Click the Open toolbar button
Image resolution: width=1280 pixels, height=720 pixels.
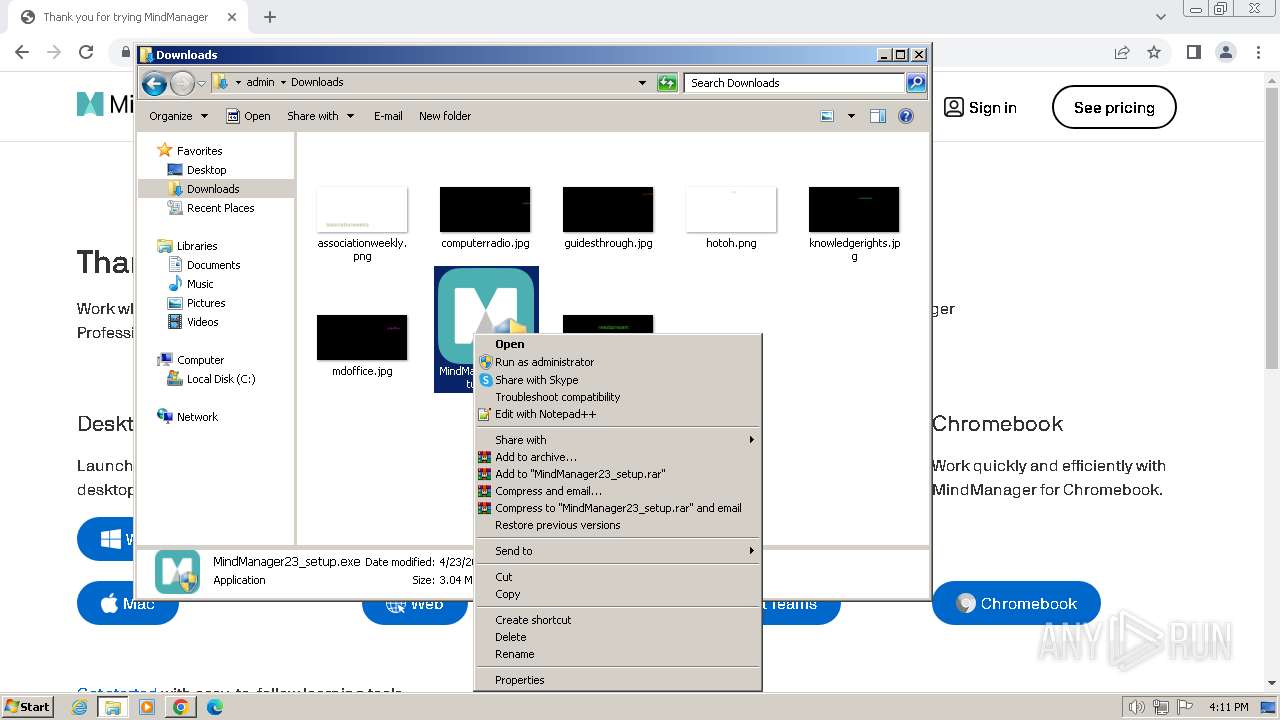[x=248, y=116]
